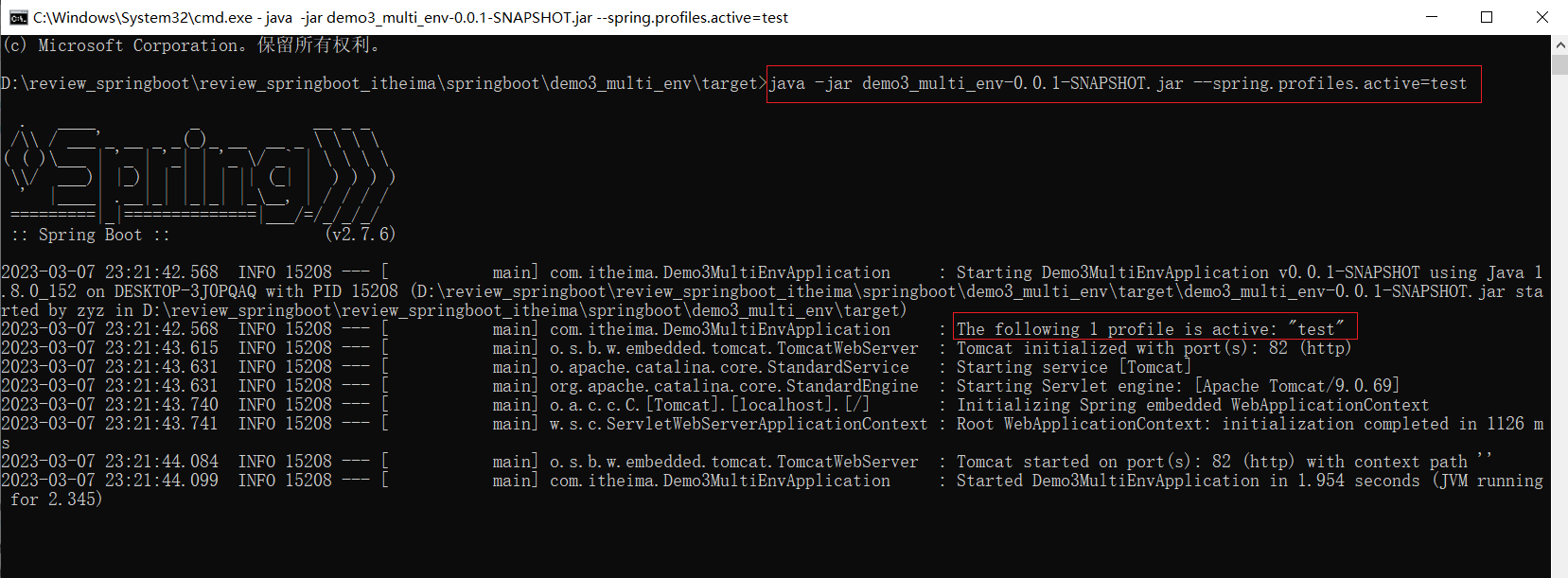Click the cmd icon in title bar
The image size is (1568, 578).
[x=17, y=17]
